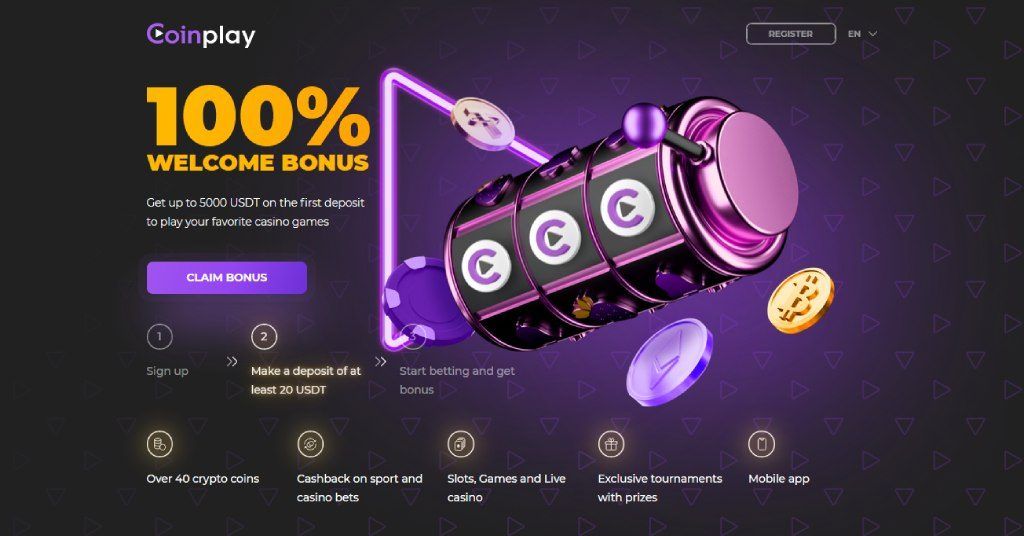This screenshot has height=536, width=1024.
Task: Click the cashback circular arrows icon
Action: (x=310, y=445)
